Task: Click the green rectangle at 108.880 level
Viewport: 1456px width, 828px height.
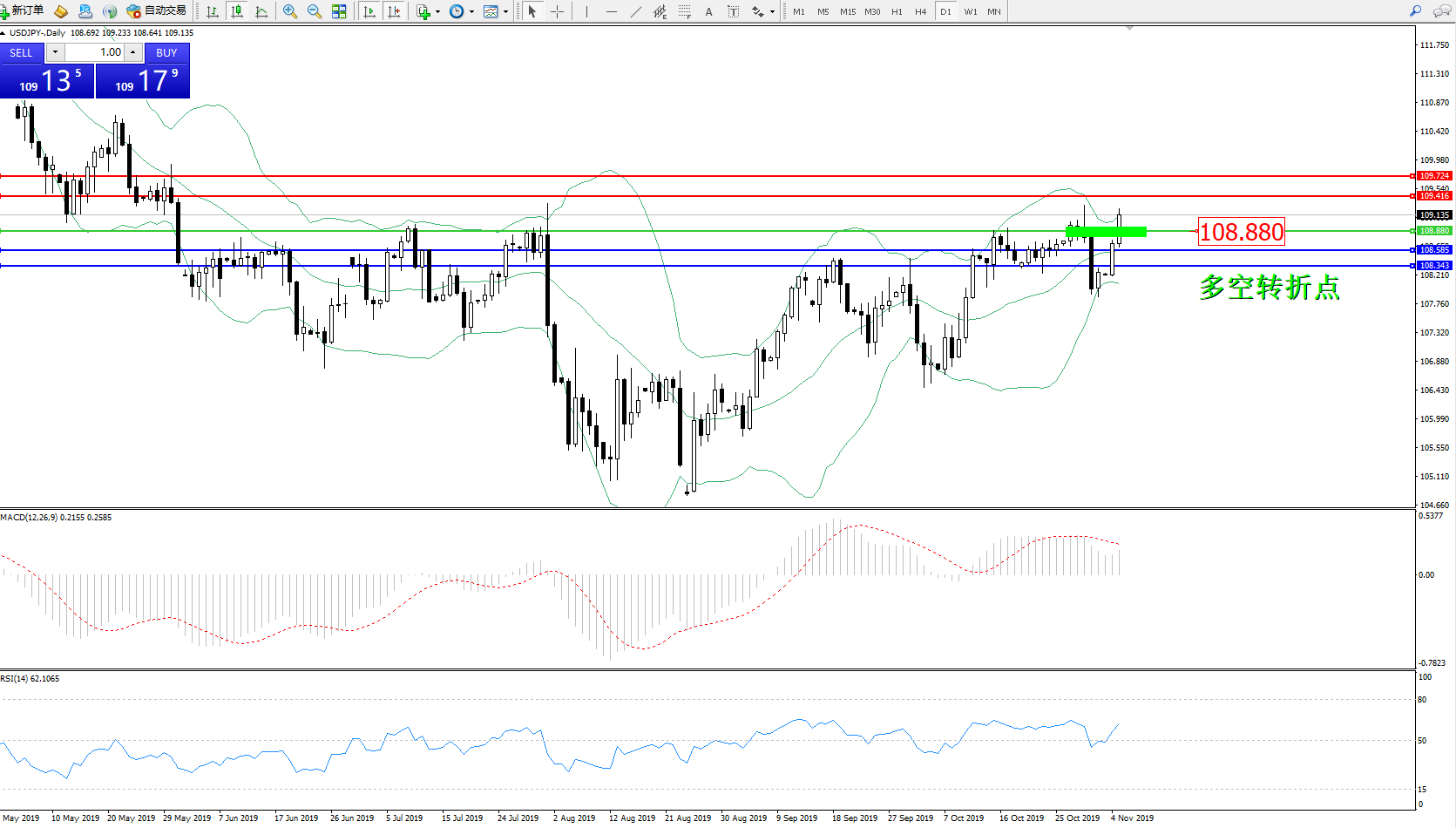Action: [1106, 231]
